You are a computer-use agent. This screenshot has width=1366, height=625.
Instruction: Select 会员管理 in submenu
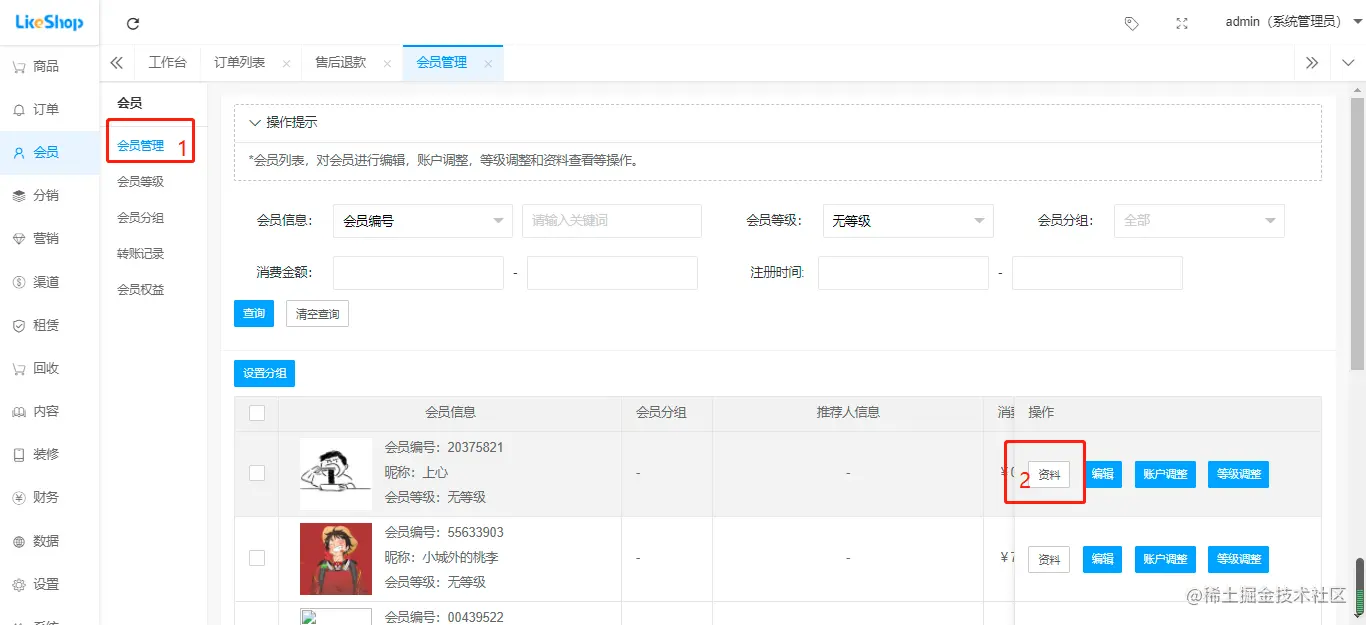pos(140,145)
